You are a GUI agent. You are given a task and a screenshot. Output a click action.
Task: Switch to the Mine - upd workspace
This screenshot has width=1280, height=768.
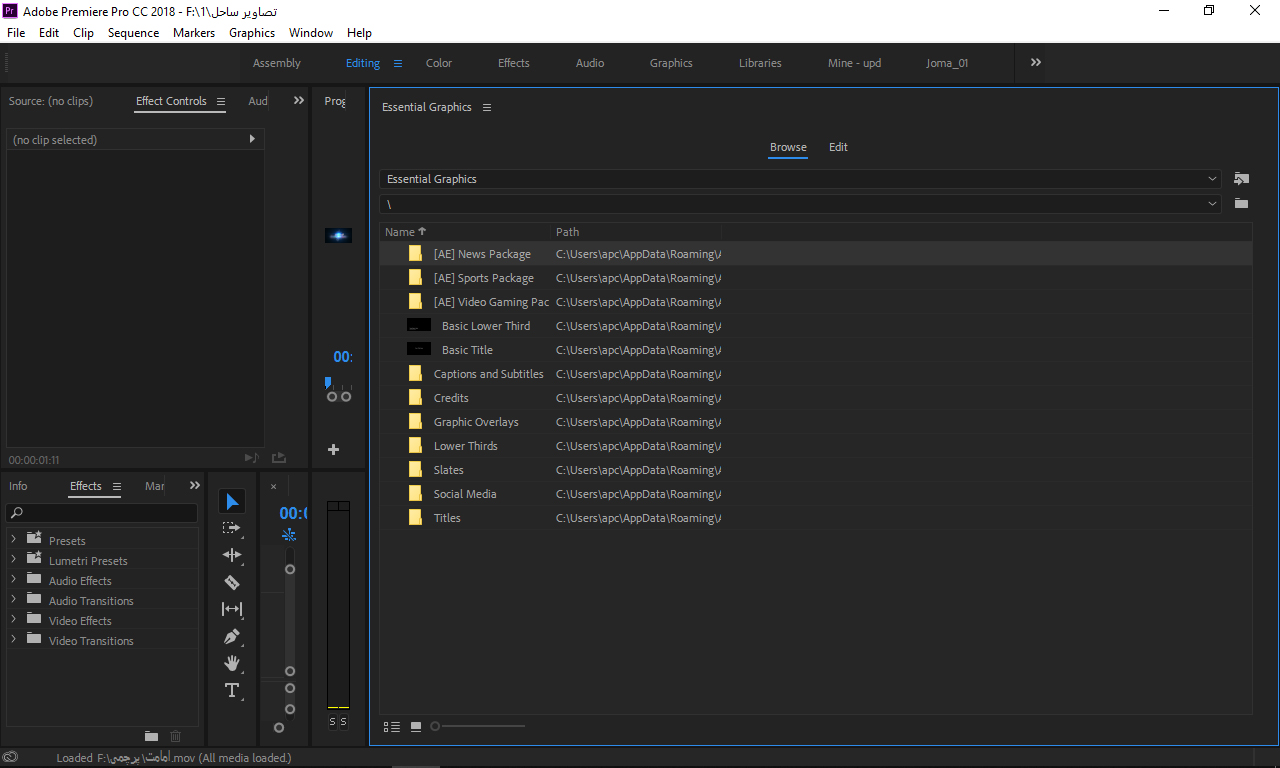coord(855,63)
